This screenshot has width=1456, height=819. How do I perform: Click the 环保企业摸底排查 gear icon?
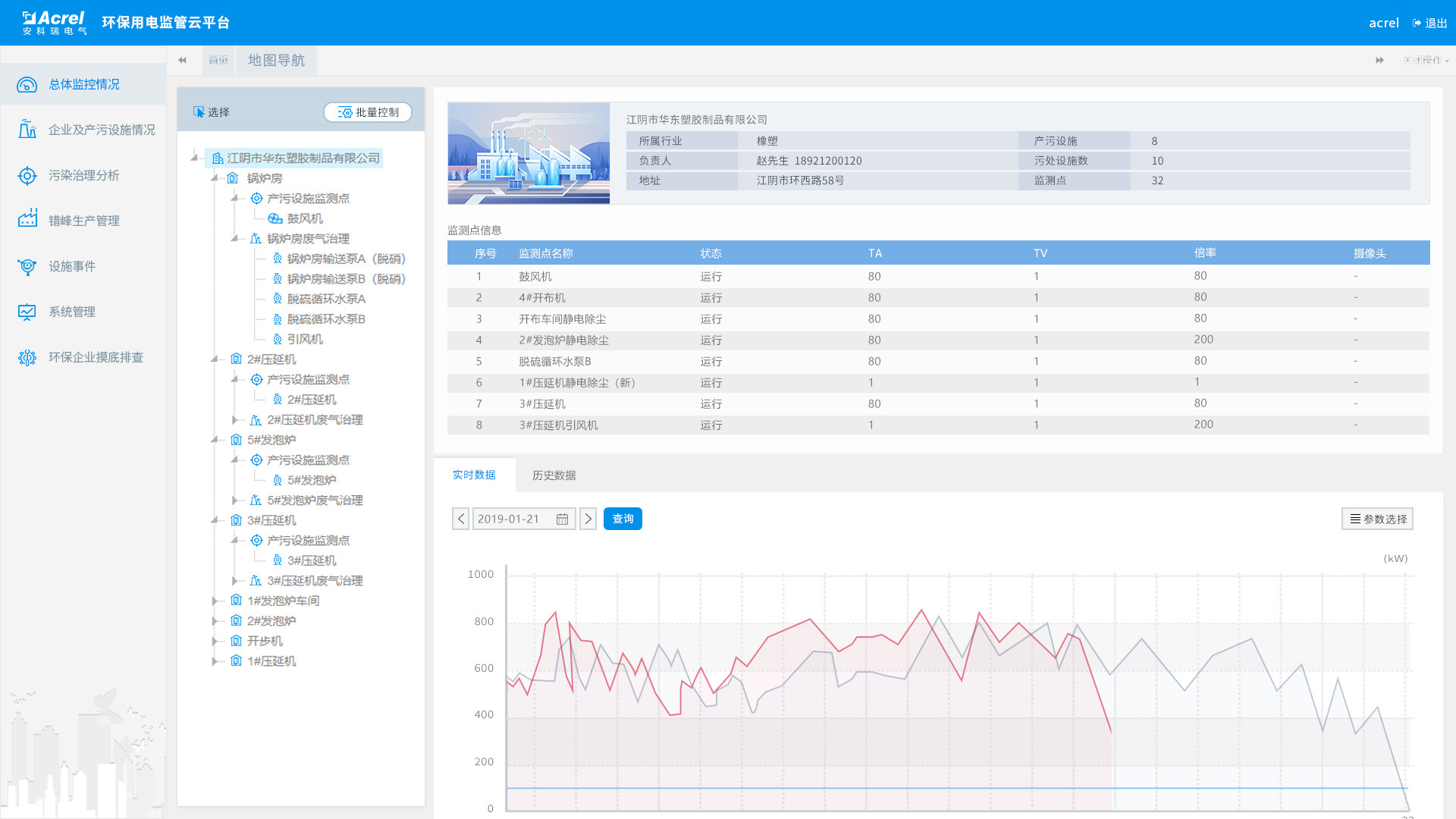tap(27, 357)
